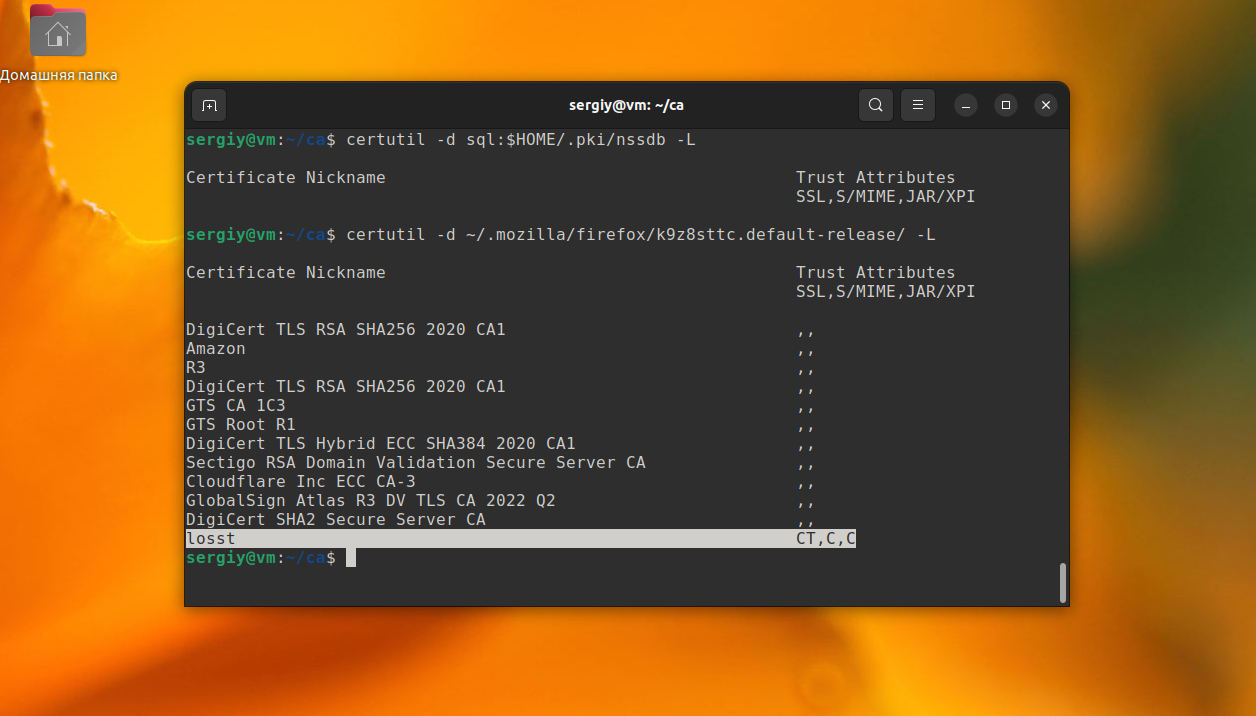The height and width of the screenshot is (716, 1256).
Task: Open the terminal hamburger menu
Action: tap(917, 105)
